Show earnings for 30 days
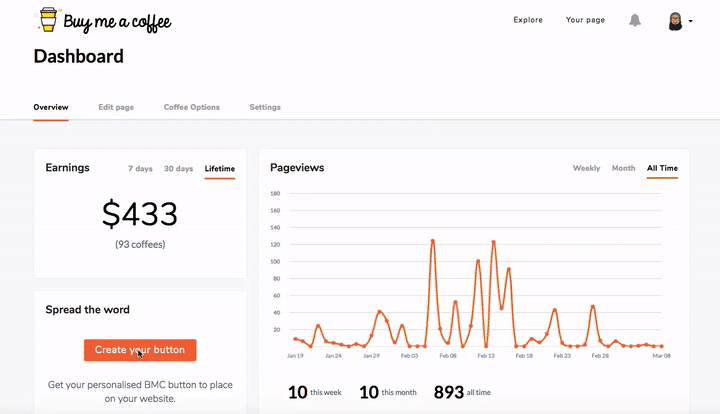This screenshot has height=414, width=720. [x=178, y=169]
